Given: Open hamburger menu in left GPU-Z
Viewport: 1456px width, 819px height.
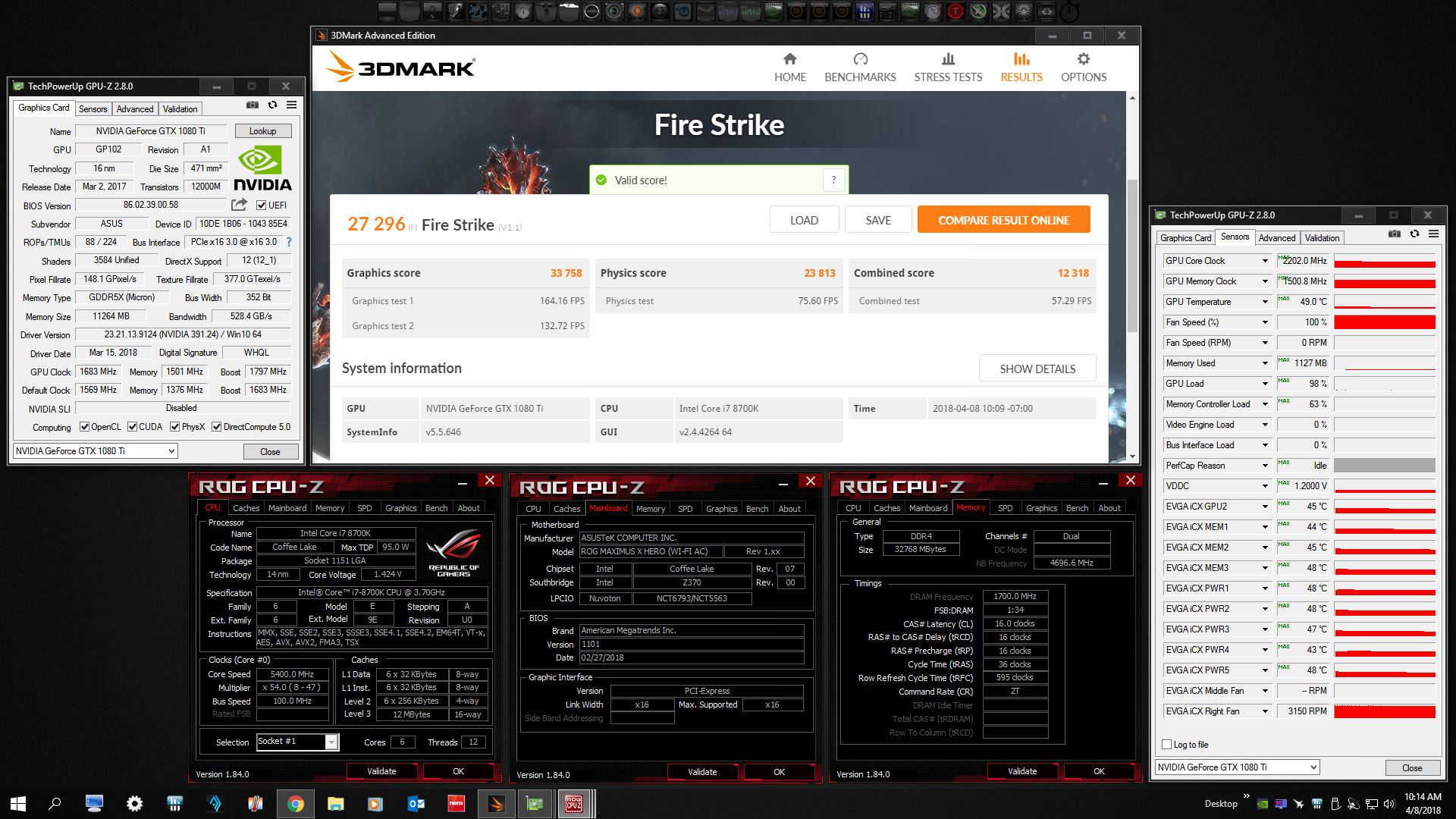Looking at the screenshot, I should (291, 105).
